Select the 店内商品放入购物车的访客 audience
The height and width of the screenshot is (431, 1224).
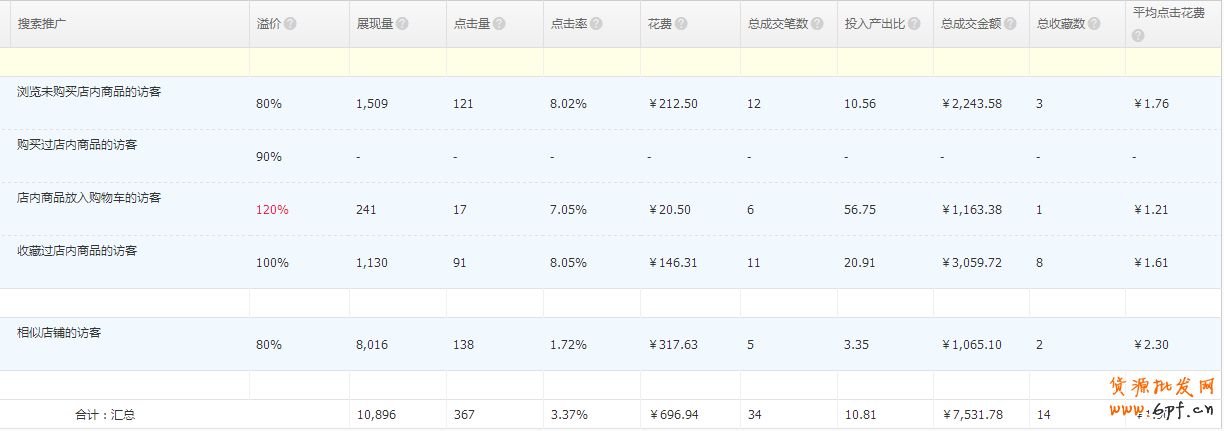click(x=89, y=198)
